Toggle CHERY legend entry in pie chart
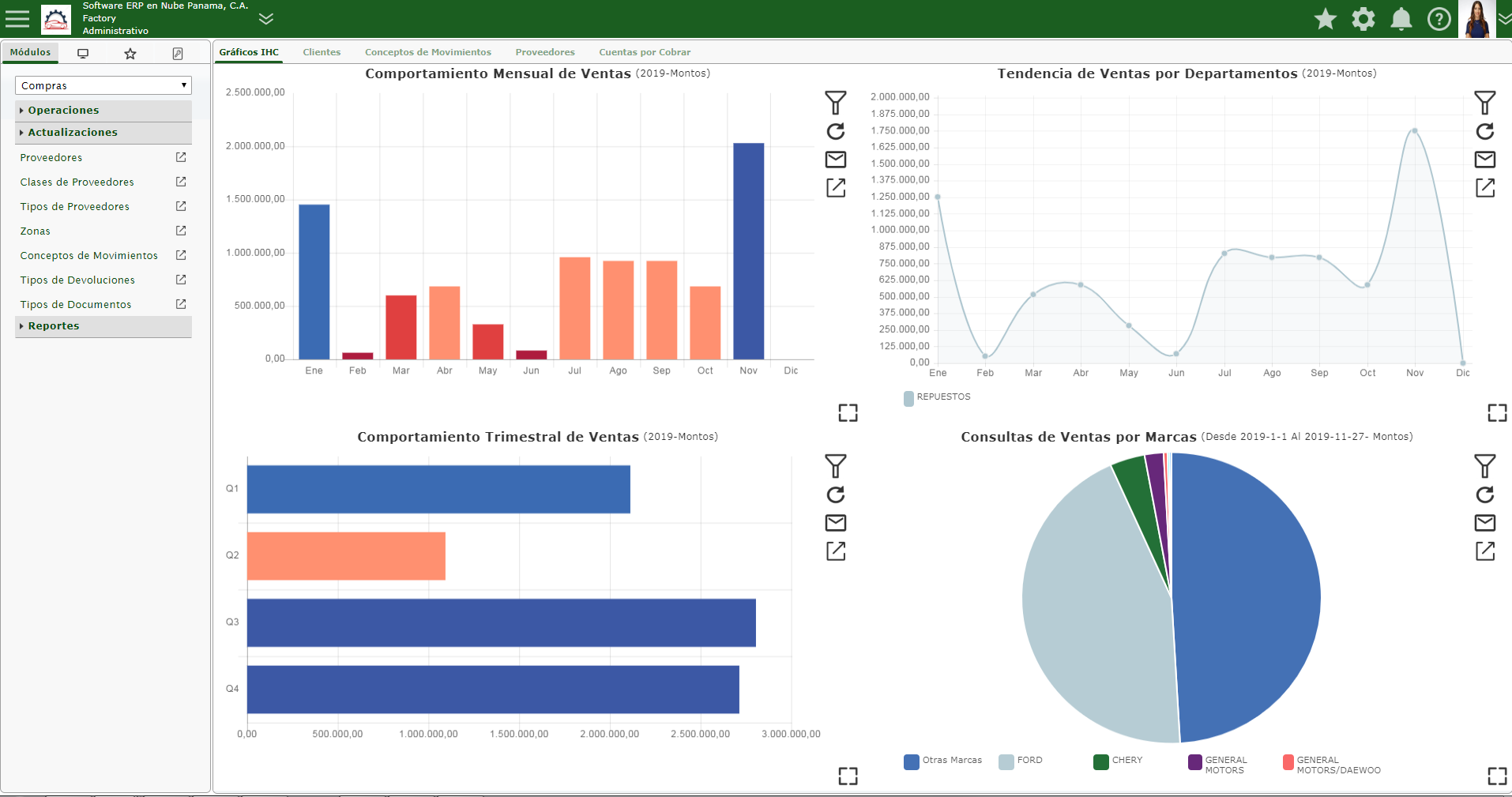Screen dimensions: 1512x797 coord(1118,761)
